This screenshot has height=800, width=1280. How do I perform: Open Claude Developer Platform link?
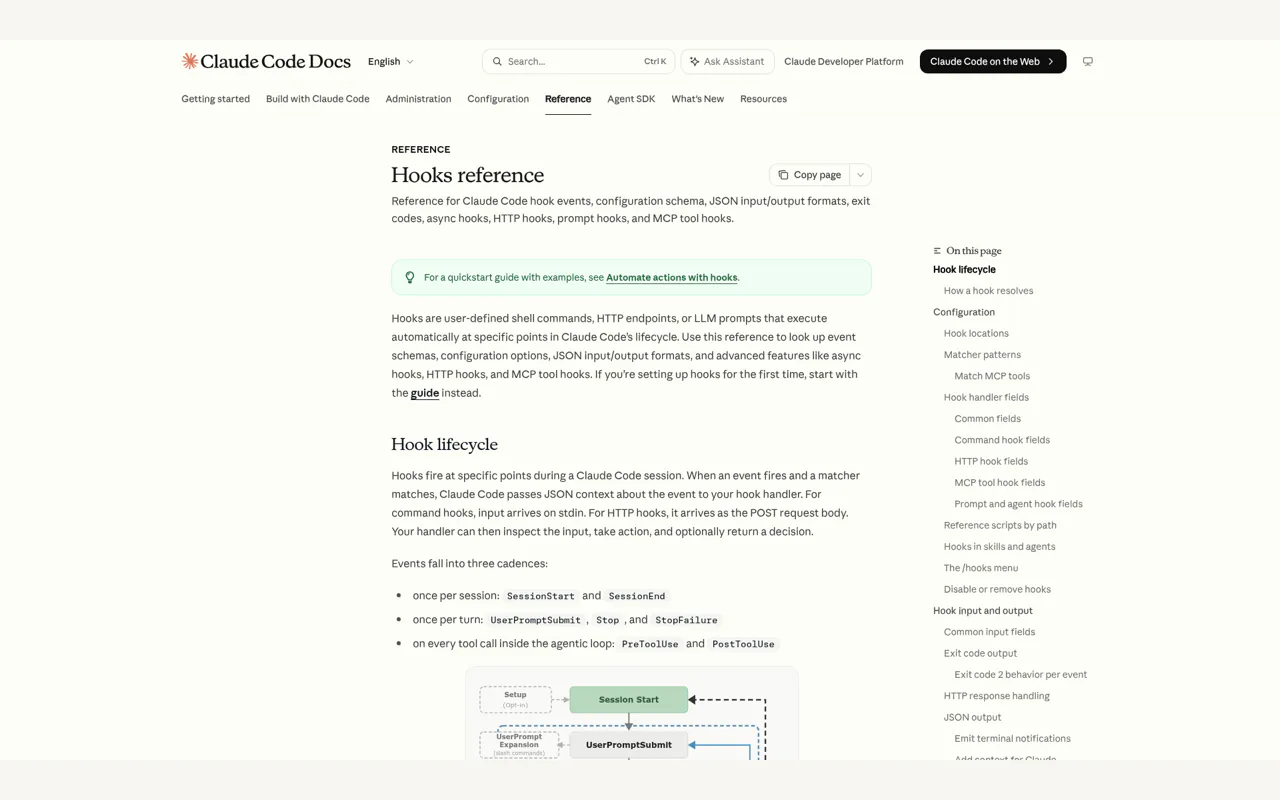[x=843, y=61]
